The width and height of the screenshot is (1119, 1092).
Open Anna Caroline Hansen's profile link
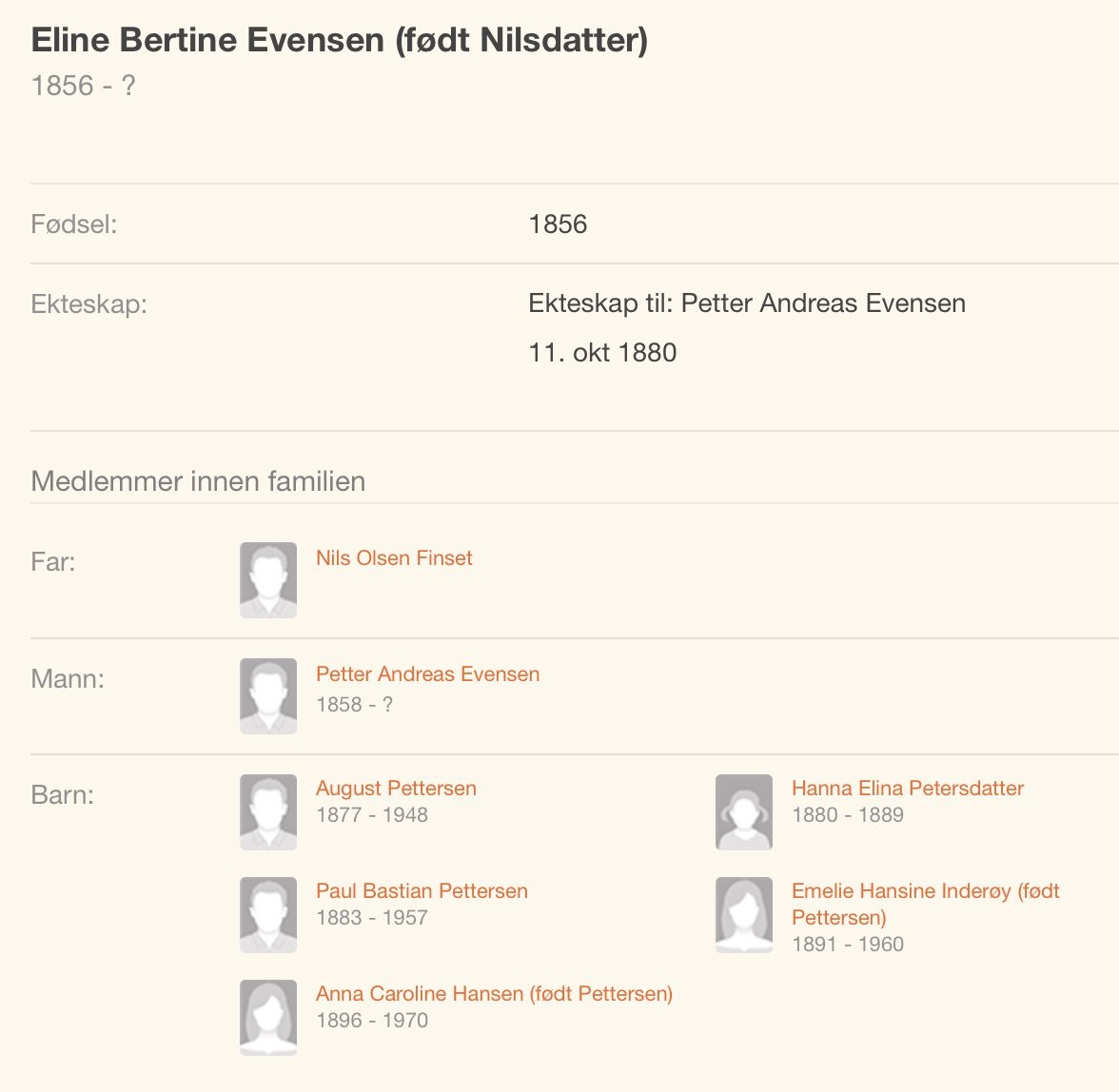point(494,994)
